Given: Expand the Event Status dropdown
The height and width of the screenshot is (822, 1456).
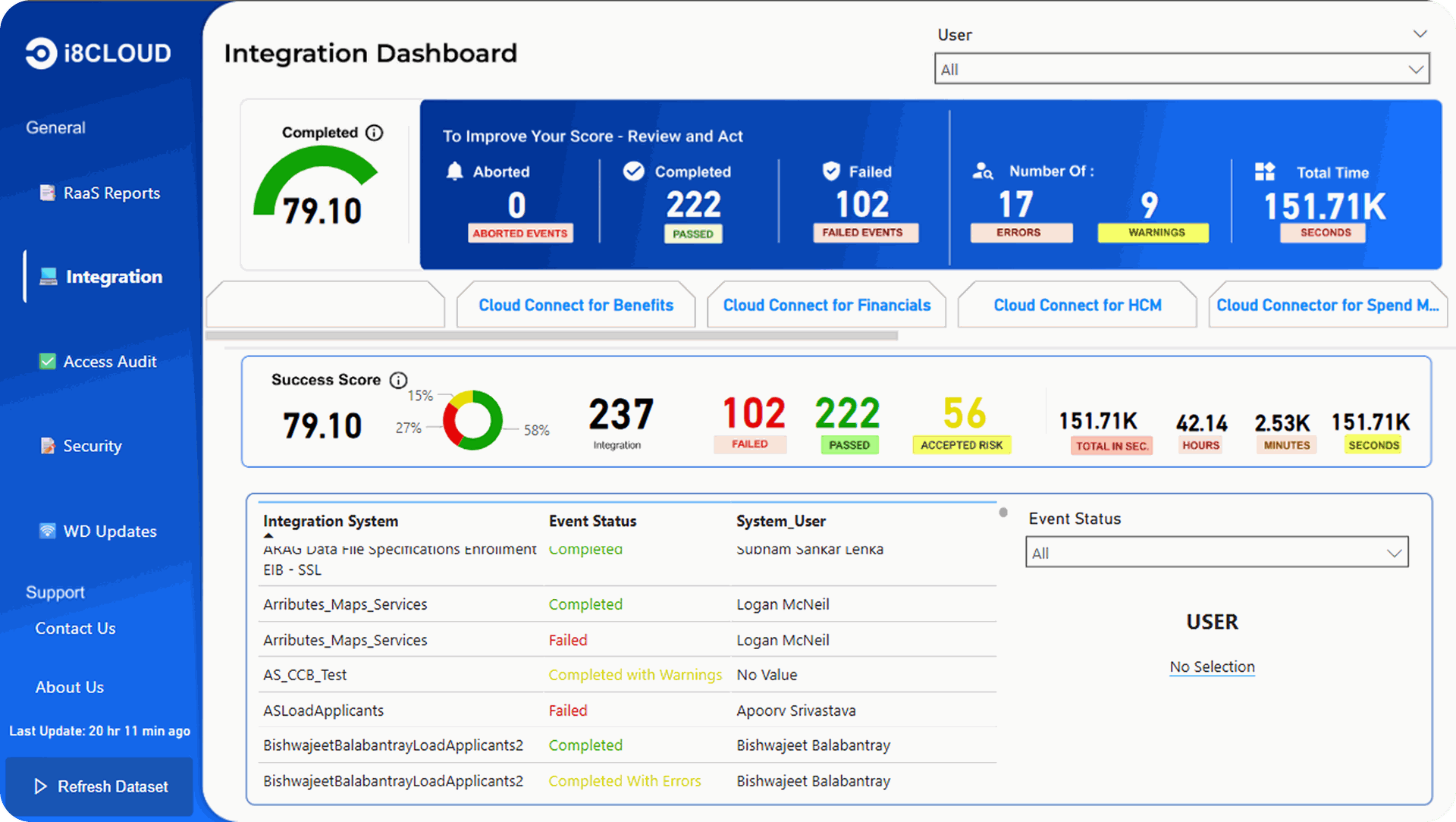Looking at the screenshot, I should 1216,553.
